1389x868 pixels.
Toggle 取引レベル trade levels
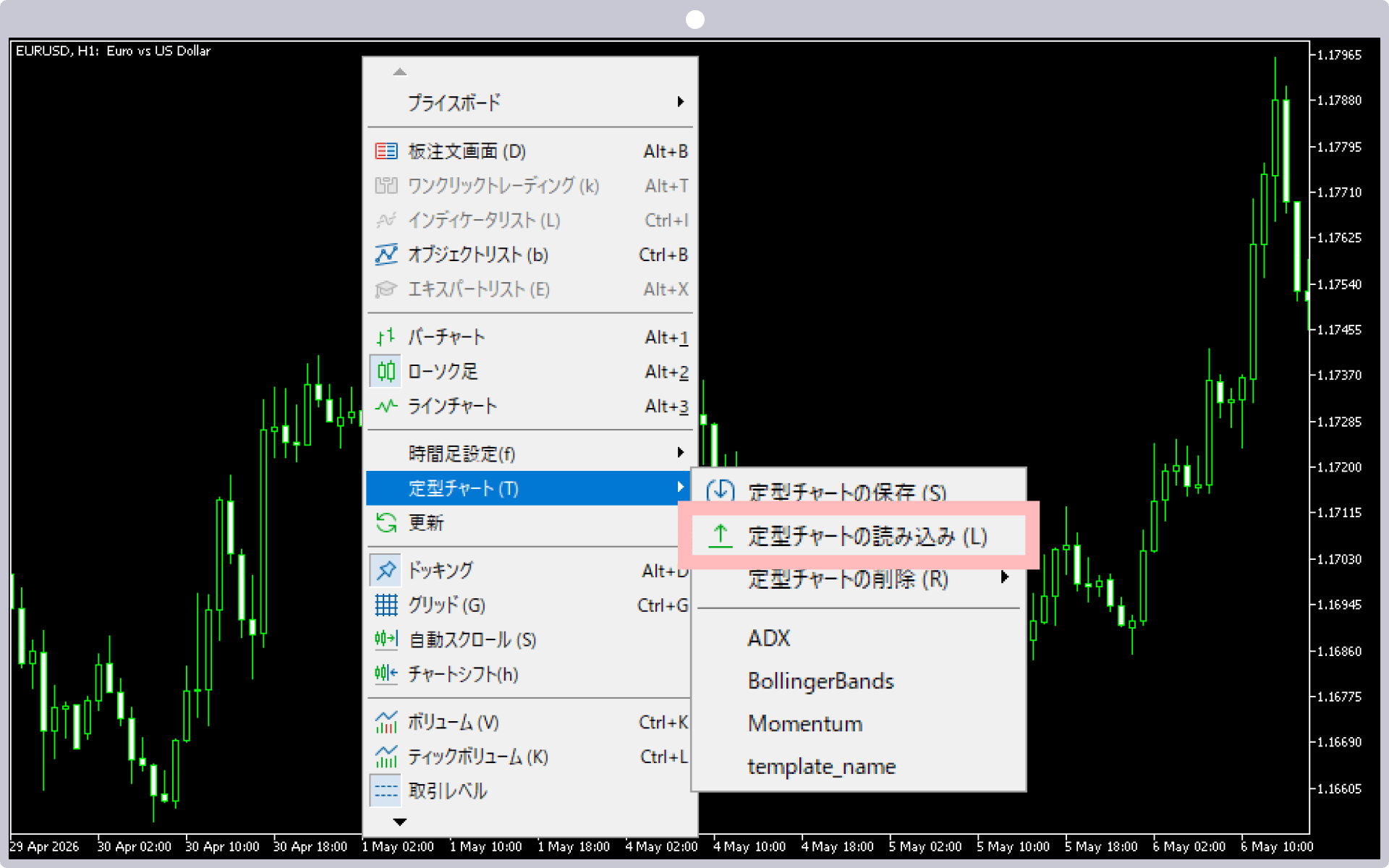coord(530,791)
